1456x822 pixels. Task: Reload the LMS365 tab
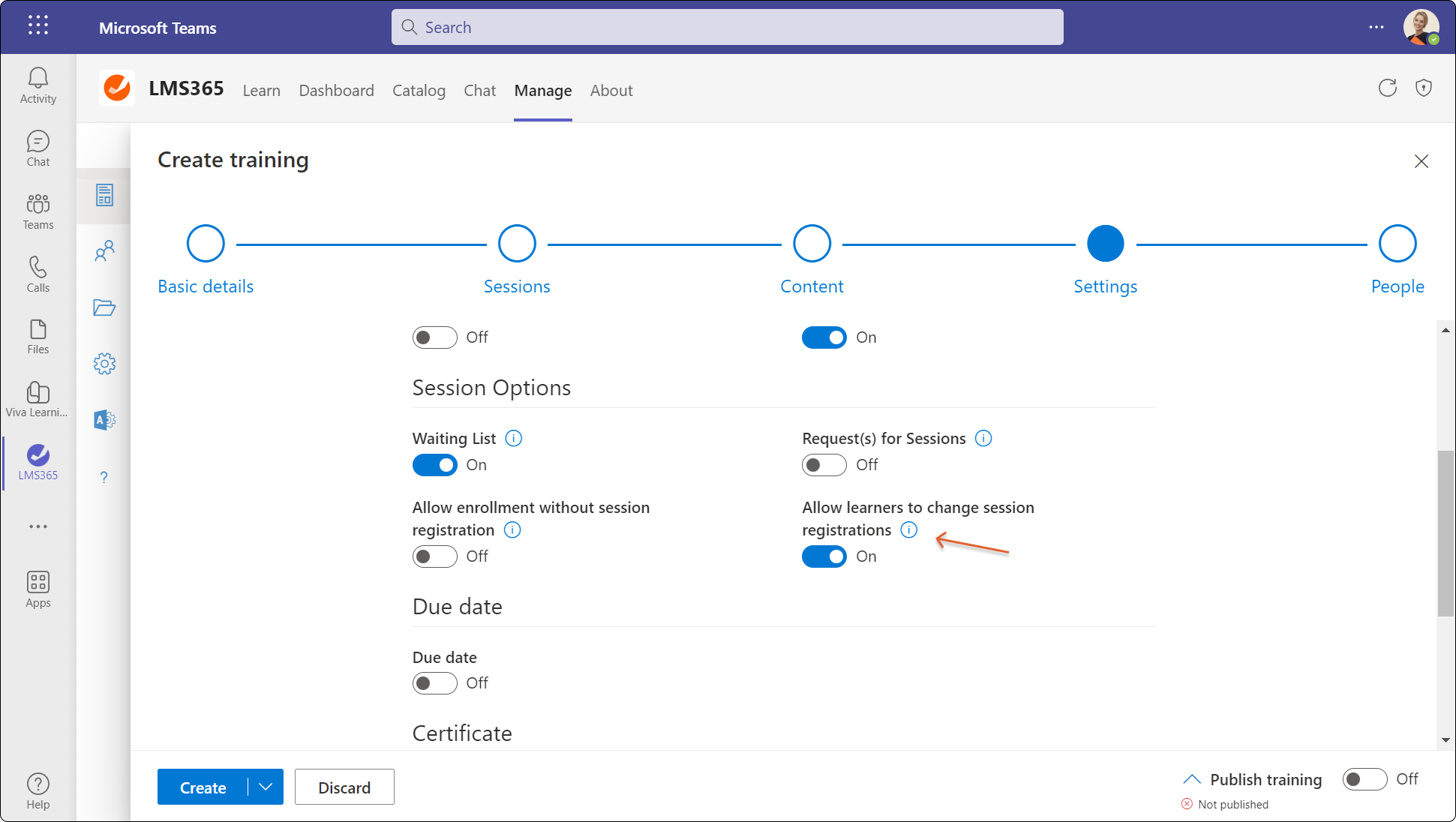tap(1388, 88)
